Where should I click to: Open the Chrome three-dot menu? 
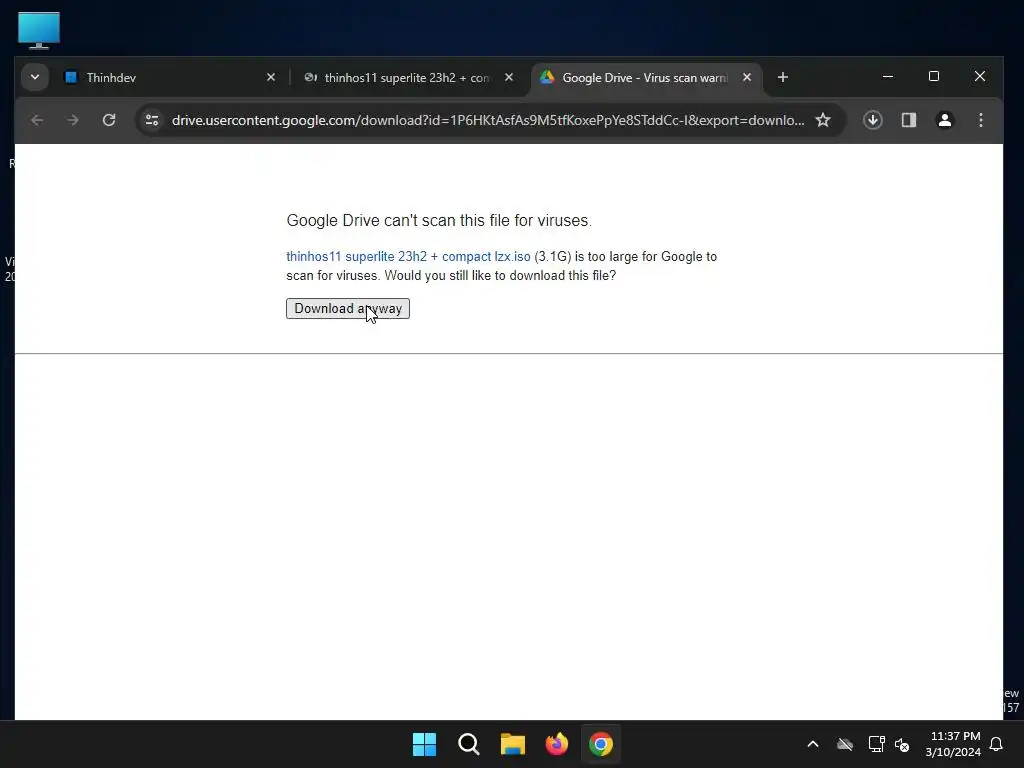click(980, 120)
